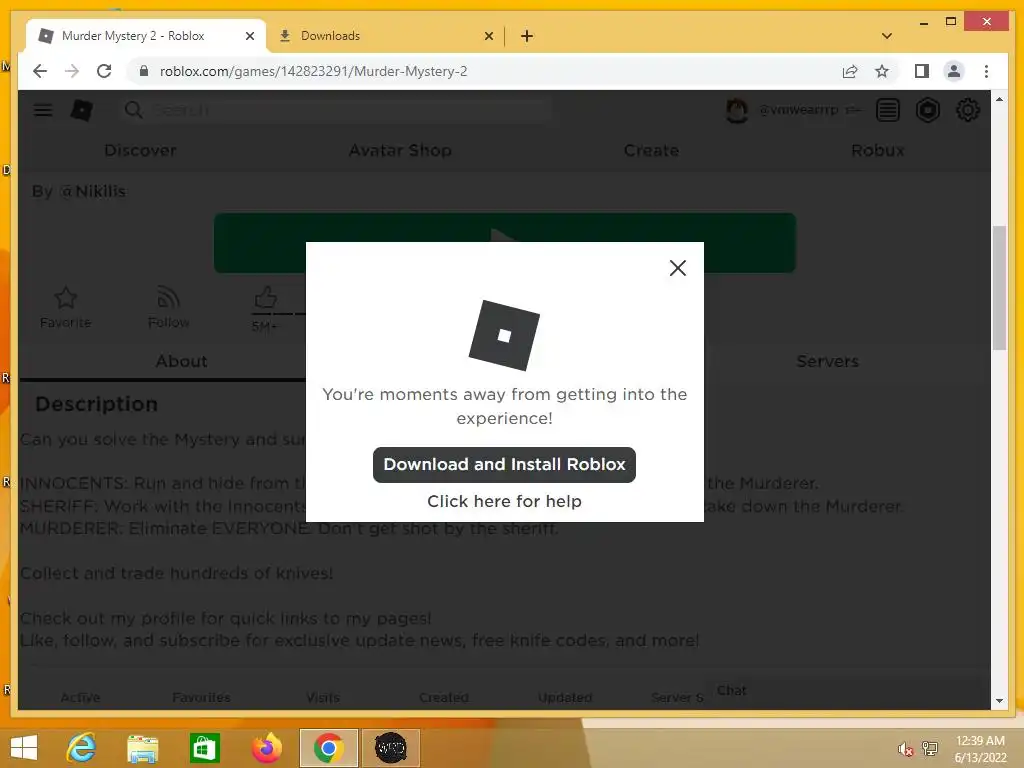Bookmark this page with the star
This screenshot has width=1024, height=768.
coord(882,71)
